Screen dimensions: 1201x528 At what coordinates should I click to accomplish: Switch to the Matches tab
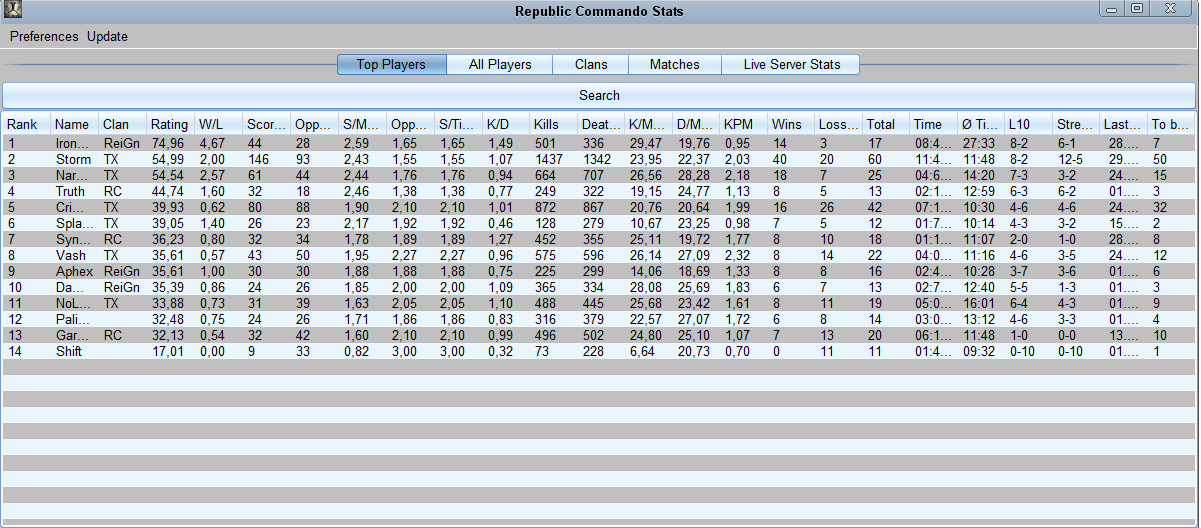tap(675, 64)
